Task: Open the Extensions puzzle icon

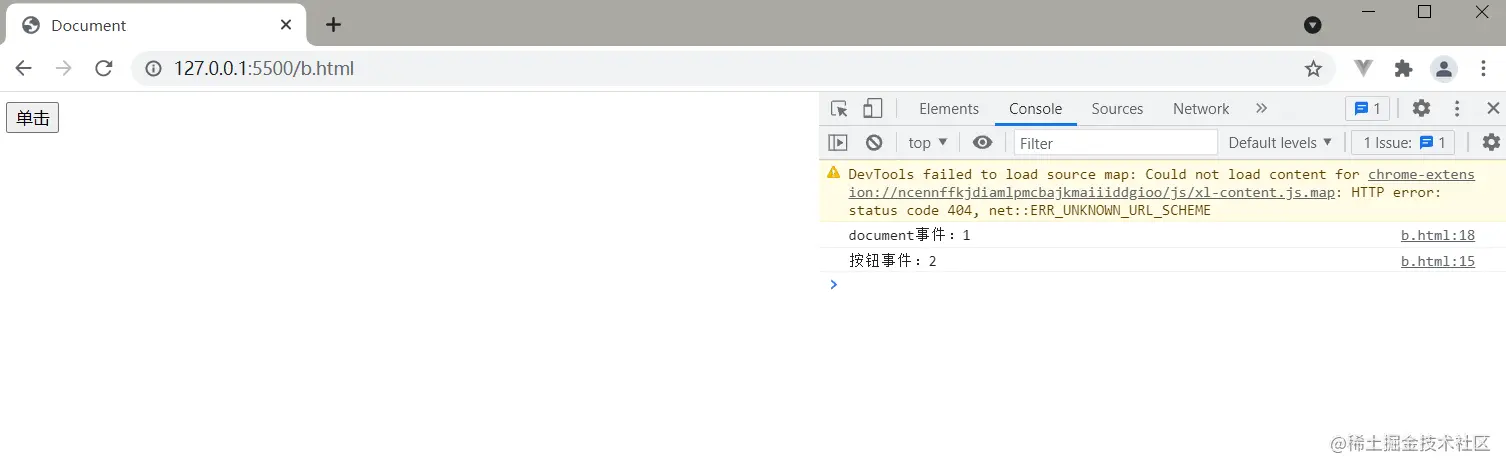Action: (1403, 68)
